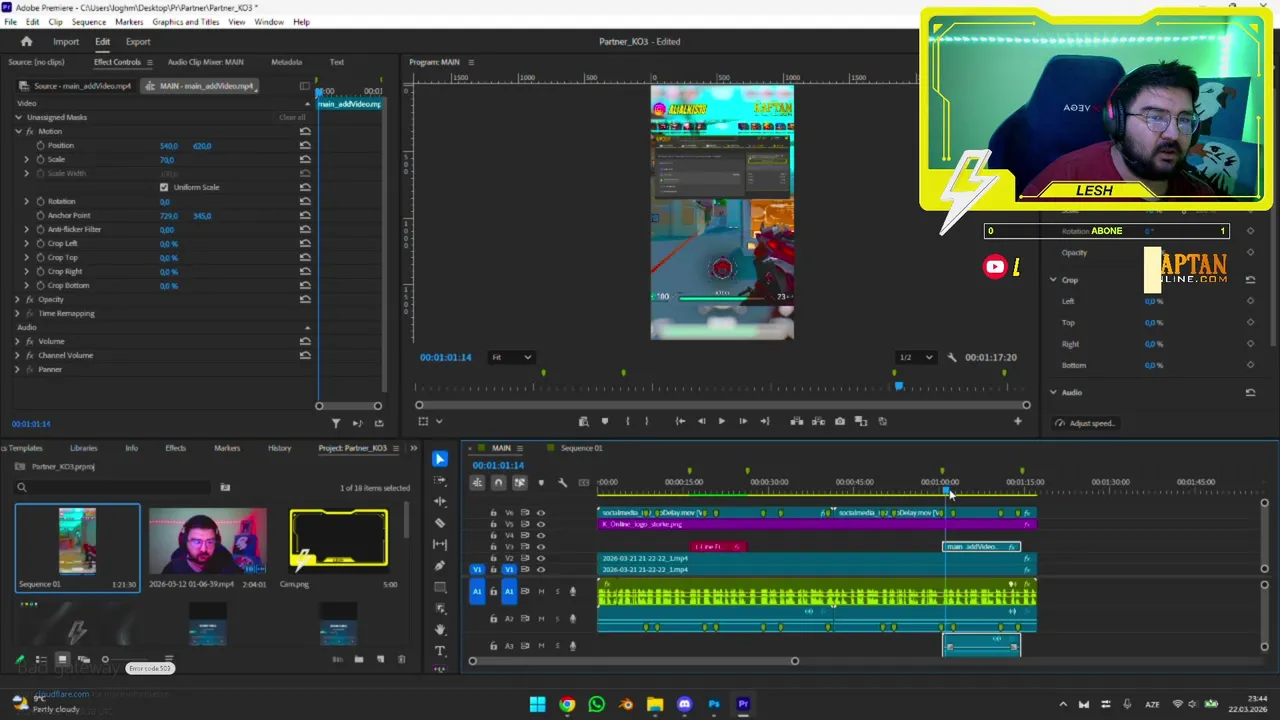Select the Sequence 01 thumbnail in Project
Screen dimensions: 1280x720
click(x=77, y=542)
